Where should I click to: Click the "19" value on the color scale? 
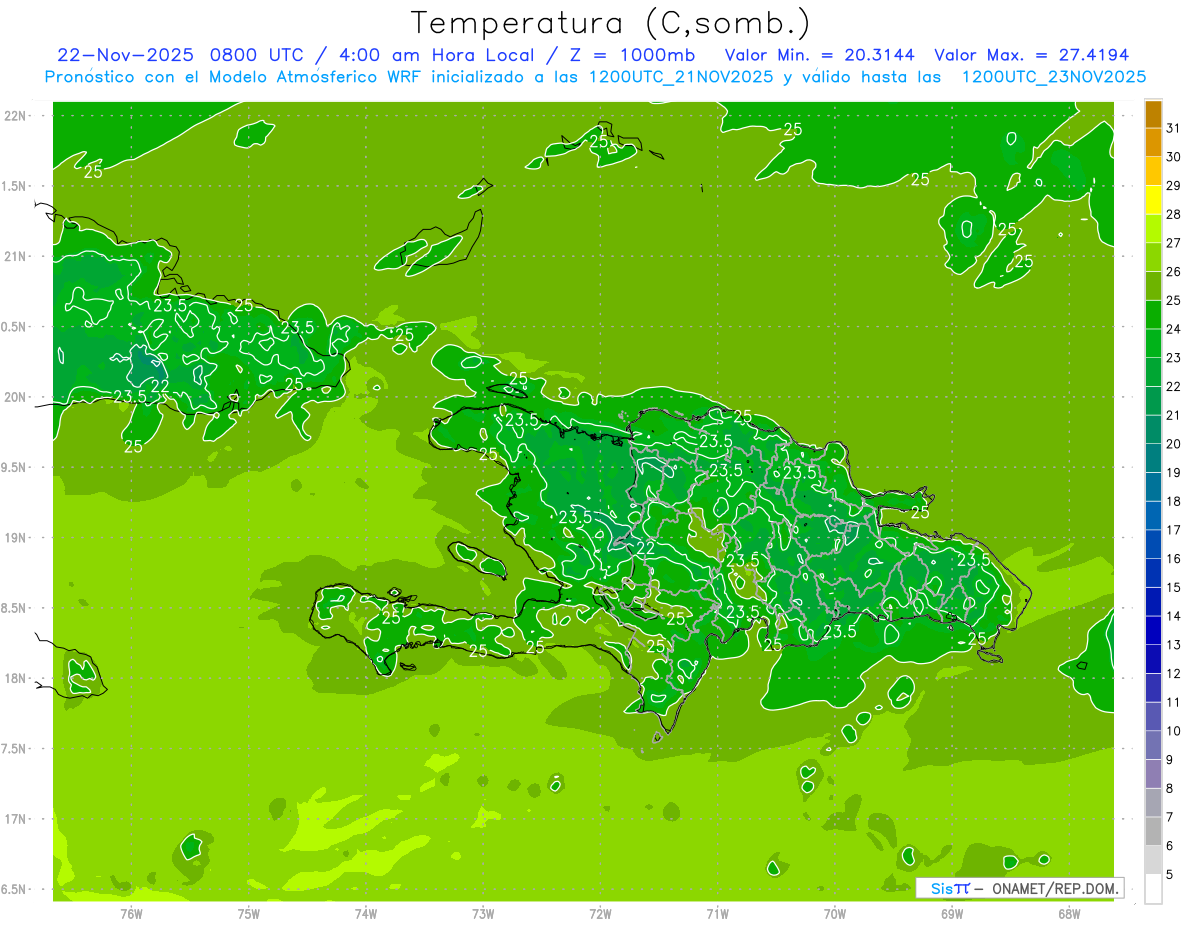1174,472
